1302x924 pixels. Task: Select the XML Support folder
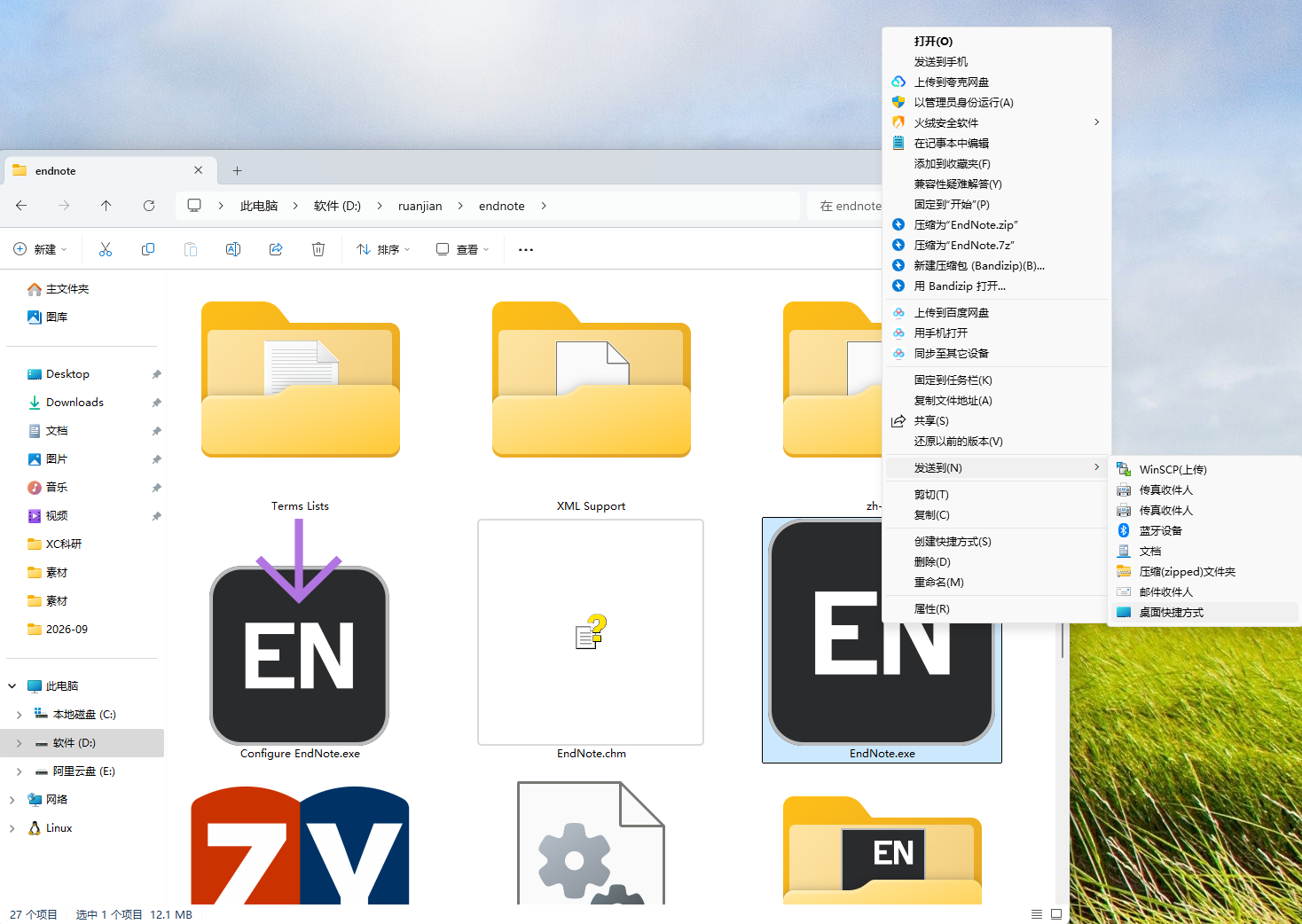point(592,380)
